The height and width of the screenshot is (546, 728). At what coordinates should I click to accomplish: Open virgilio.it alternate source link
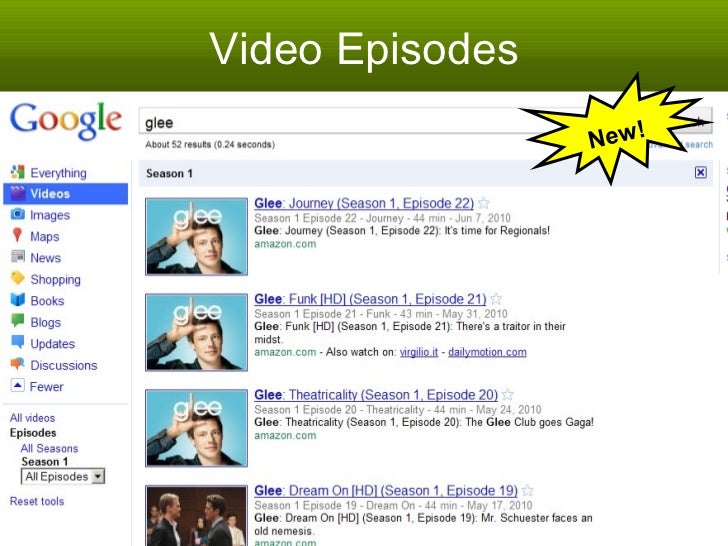419,352
